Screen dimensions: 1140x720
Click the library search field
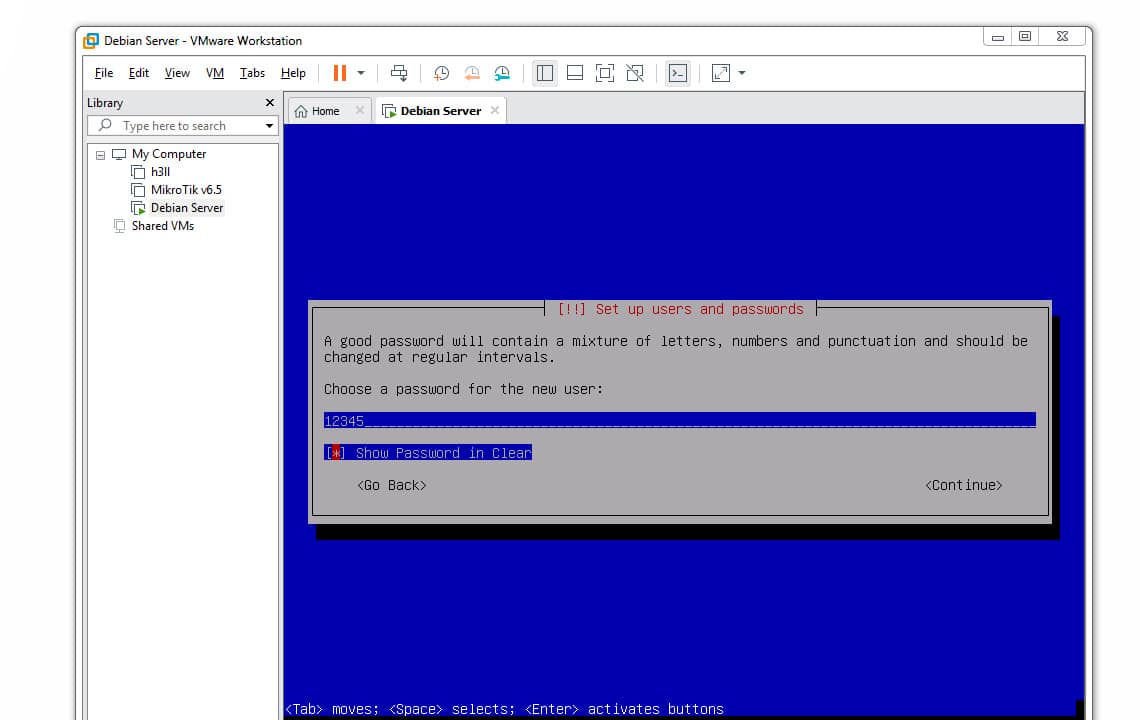[182, 126]
